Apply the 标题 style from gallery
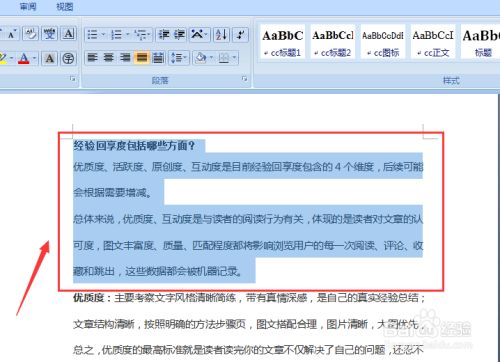Screen dimensions: 500x362 pyautogui.click(x=481, y=42)
